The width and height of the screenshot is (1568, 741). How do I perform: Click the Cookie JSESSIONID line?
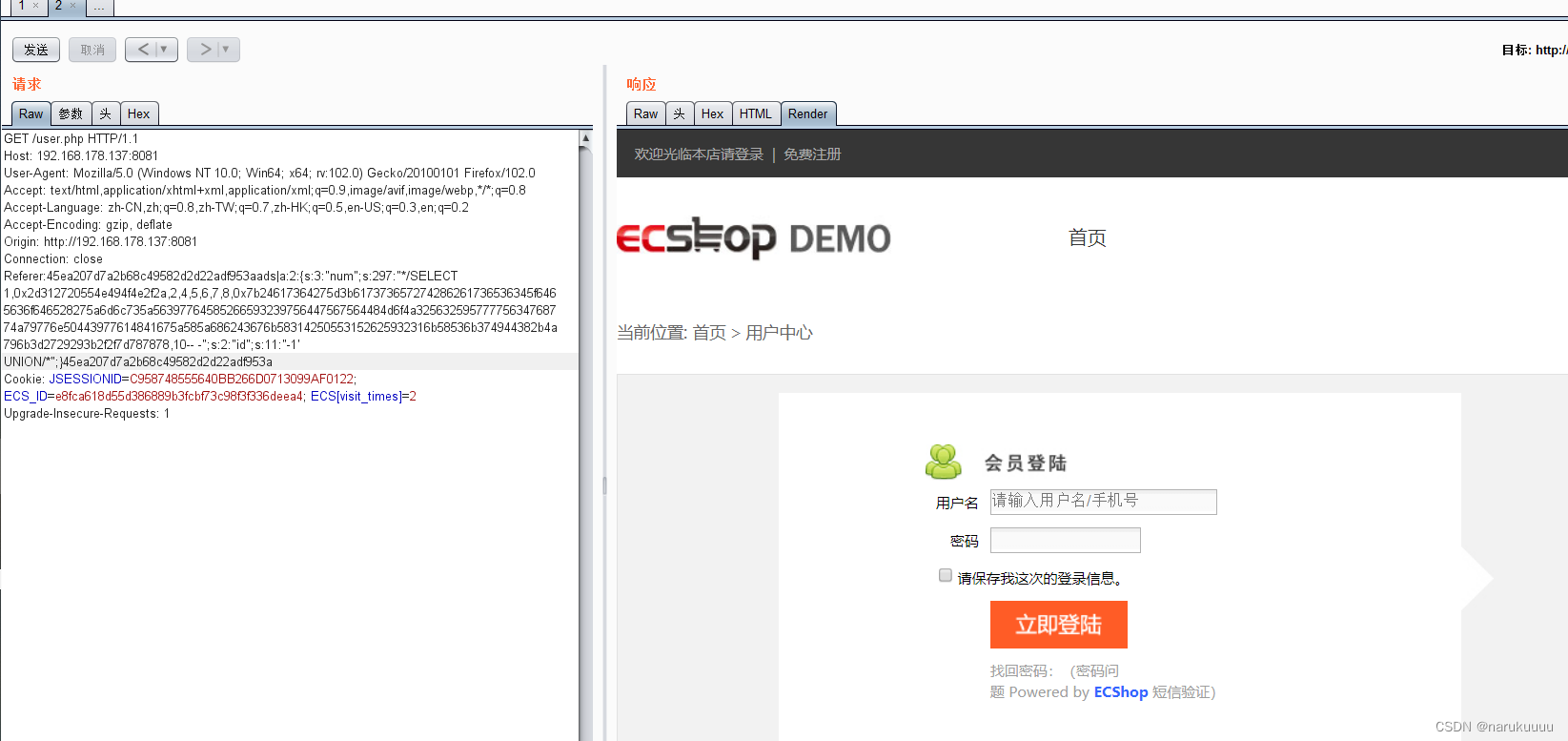pos(179,379)
